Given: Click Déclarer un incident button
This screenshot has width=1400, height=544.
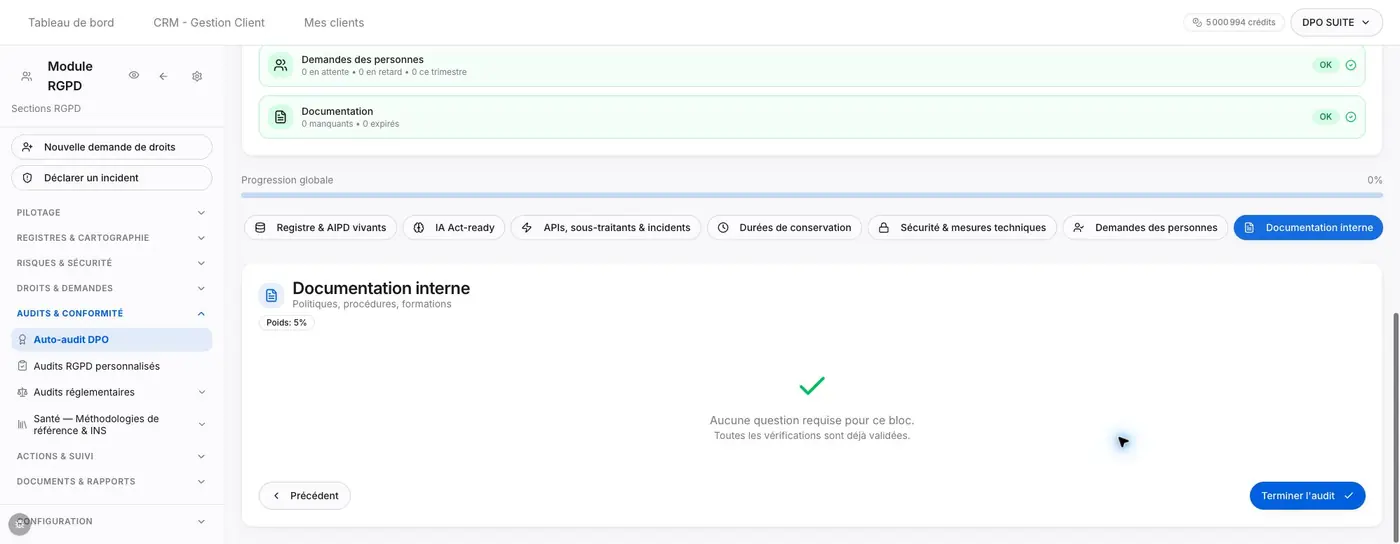Looking at the screenshot, I should pos(112,178).
